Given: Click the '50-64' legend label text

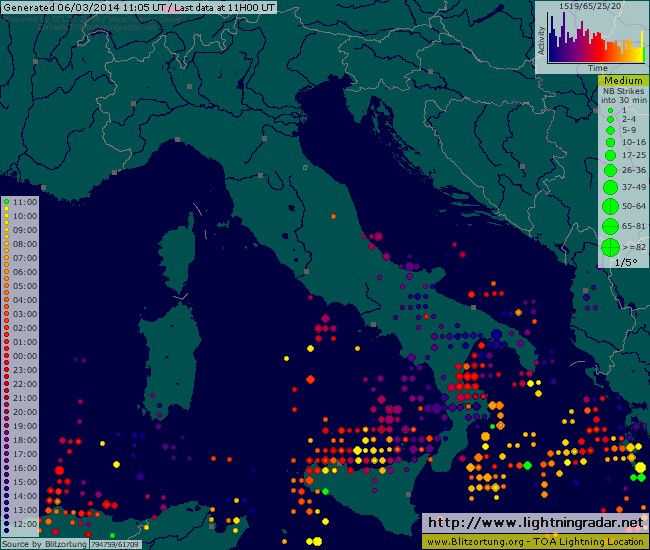Looking at the screenshot, I should 634,206.
